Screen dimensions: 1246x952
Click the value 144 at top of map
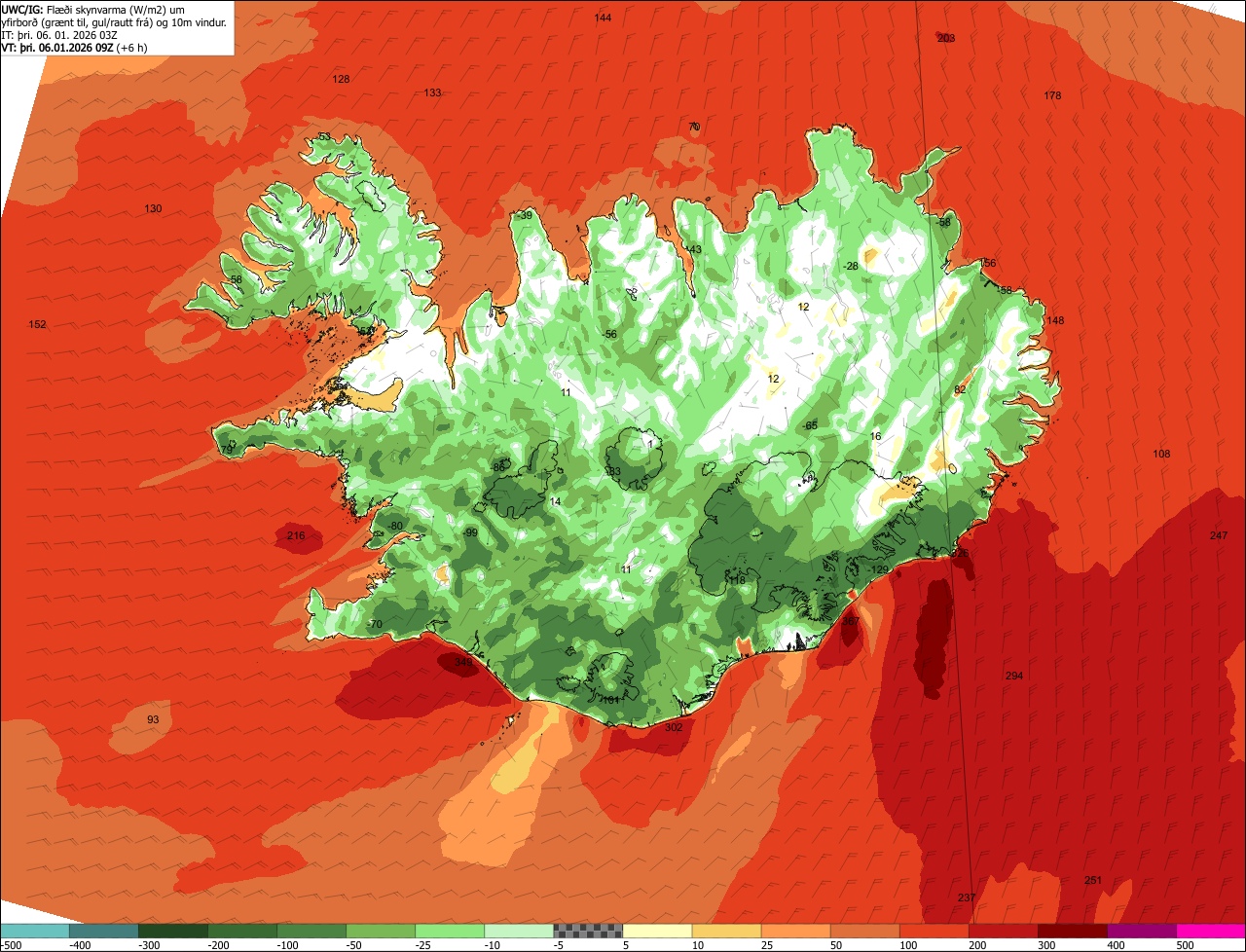603,18
